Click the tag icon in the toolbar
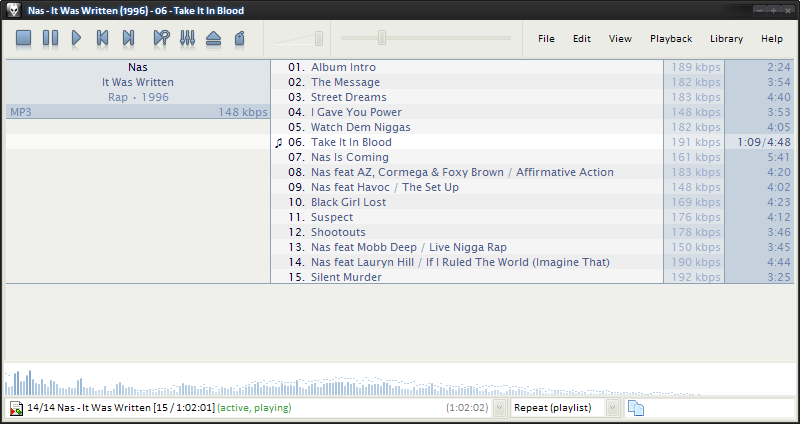 pos(239,38)
